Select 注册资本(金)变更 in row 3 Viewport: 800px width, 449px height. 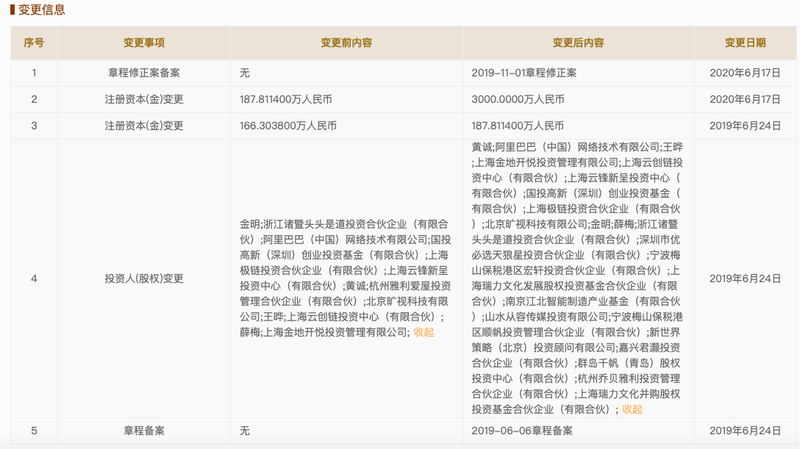tap(144, 126)
